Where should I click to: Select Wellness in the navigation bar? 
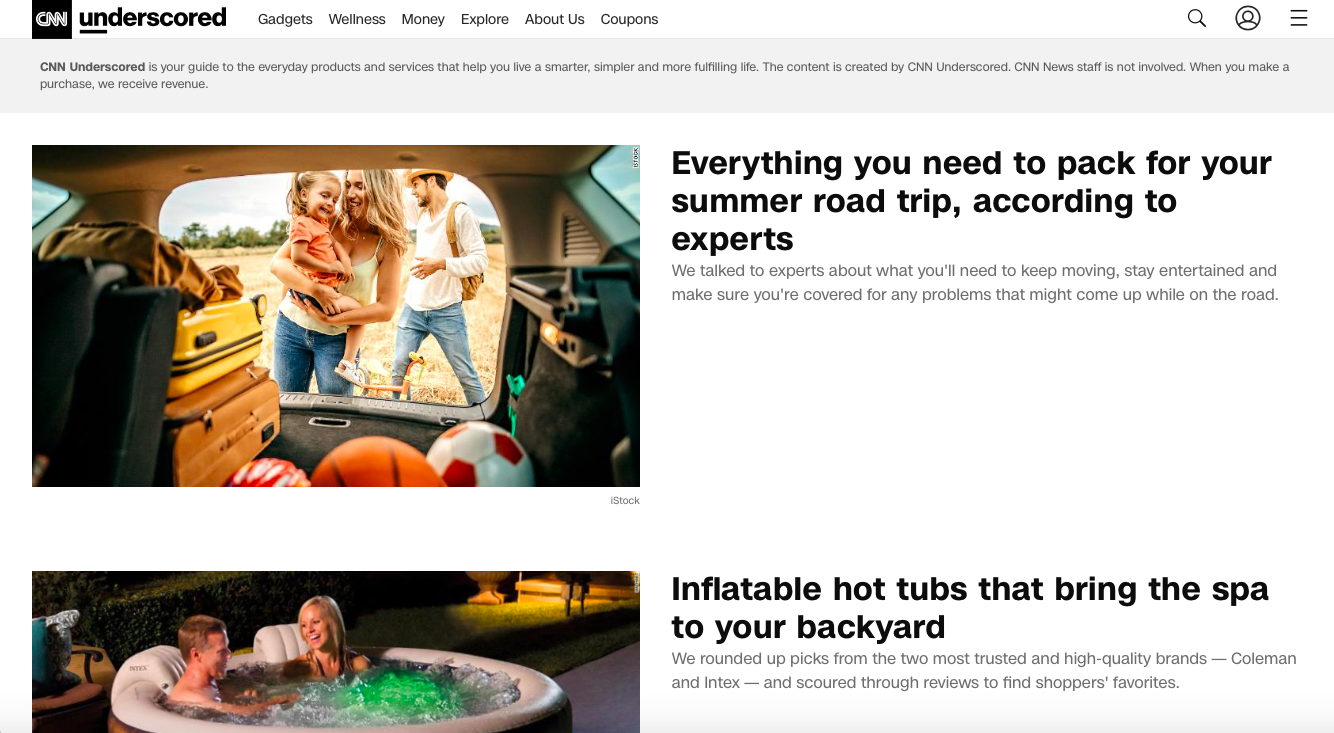tap(357, 19)
